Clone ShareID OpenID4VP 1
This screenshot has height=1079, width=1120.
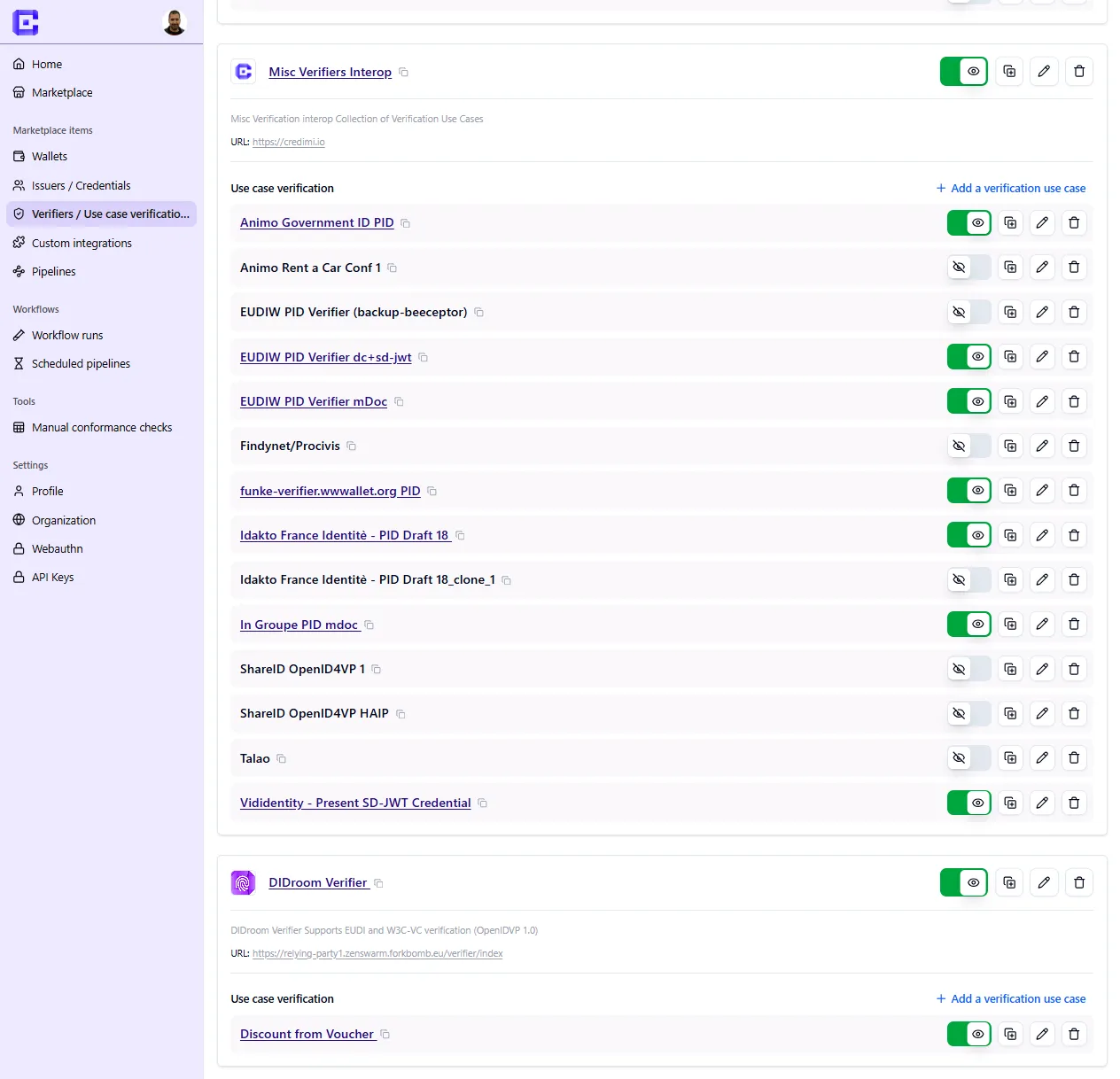(x=1010, y=669)
